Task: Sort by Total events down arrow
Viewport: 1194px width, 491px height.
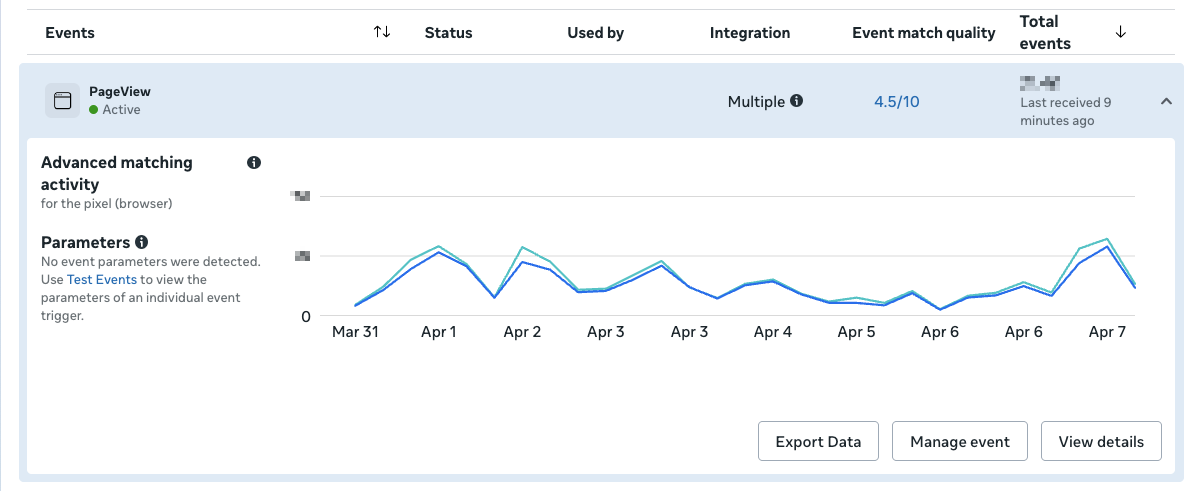Action: tap(1120, 32)
